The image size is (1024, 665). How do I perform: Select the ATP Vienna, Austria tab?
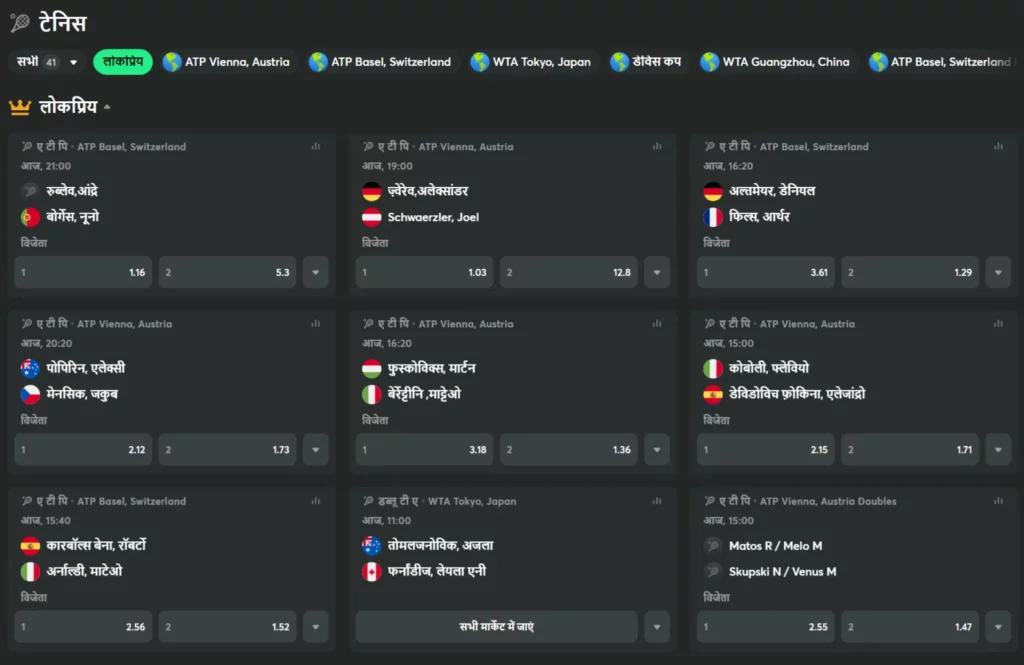coord(227,62)
